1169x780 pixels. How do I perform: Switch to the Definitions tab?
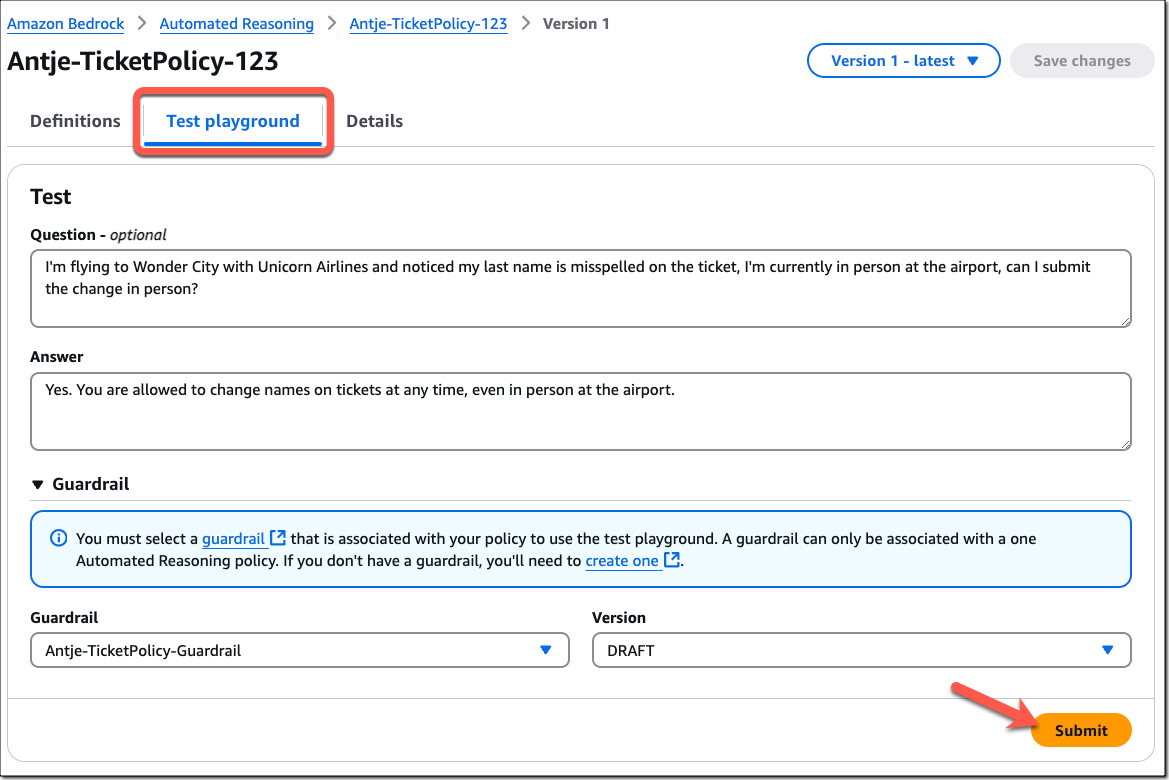[75, 121]
